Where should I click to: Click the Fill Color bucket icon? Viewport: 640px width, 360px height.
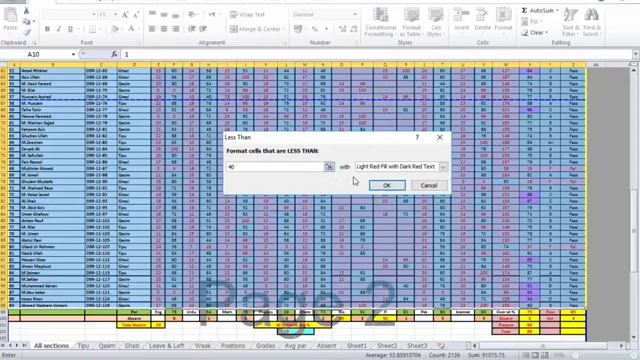[115, 29]
